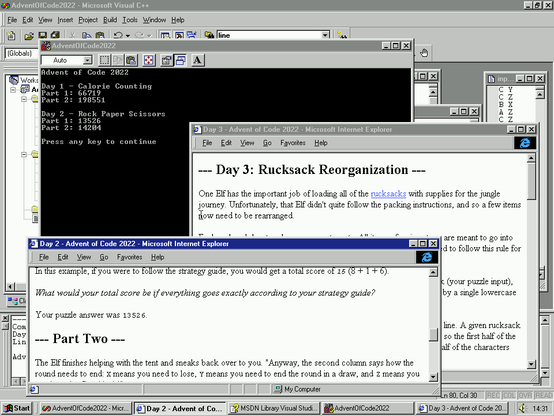Click the volume speaker icon in the system tray
Screen dimensions: 554x416
(x=522, y=409)
